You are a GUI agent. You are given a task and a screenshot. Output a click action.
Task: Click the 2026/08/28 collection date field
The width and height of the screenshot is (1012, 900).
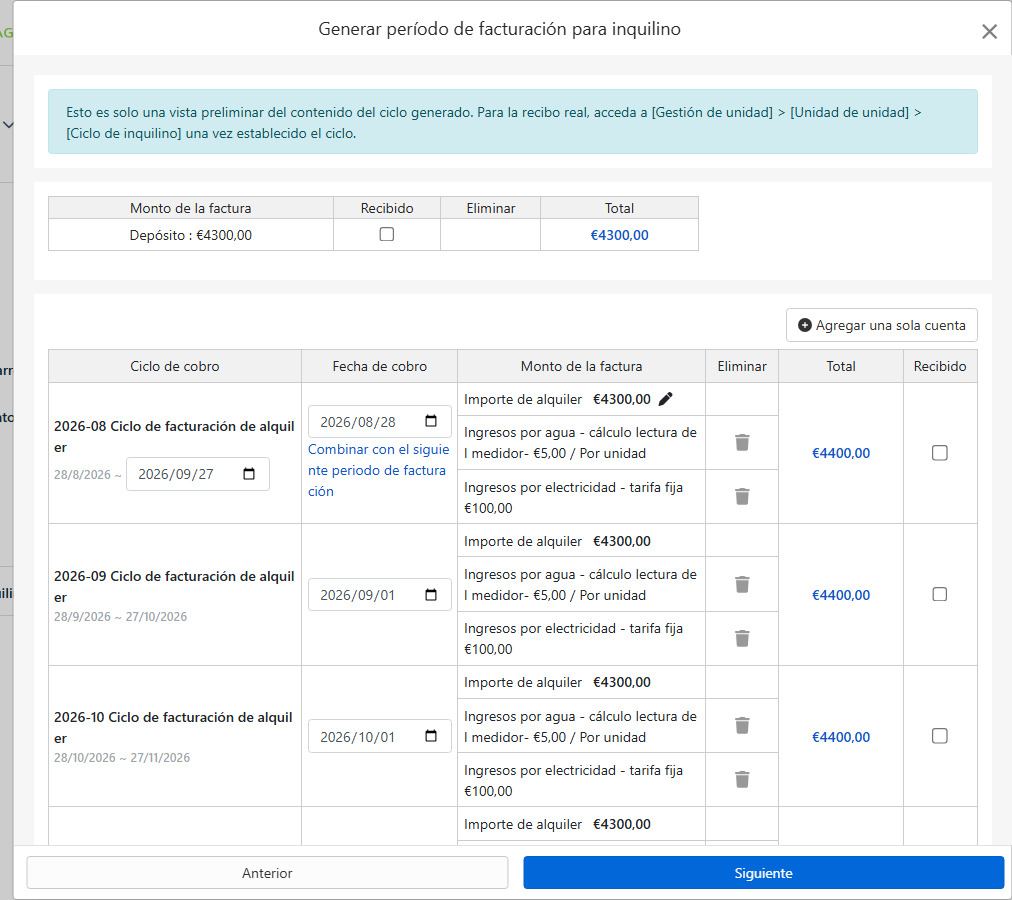click(x=380, y=422)
